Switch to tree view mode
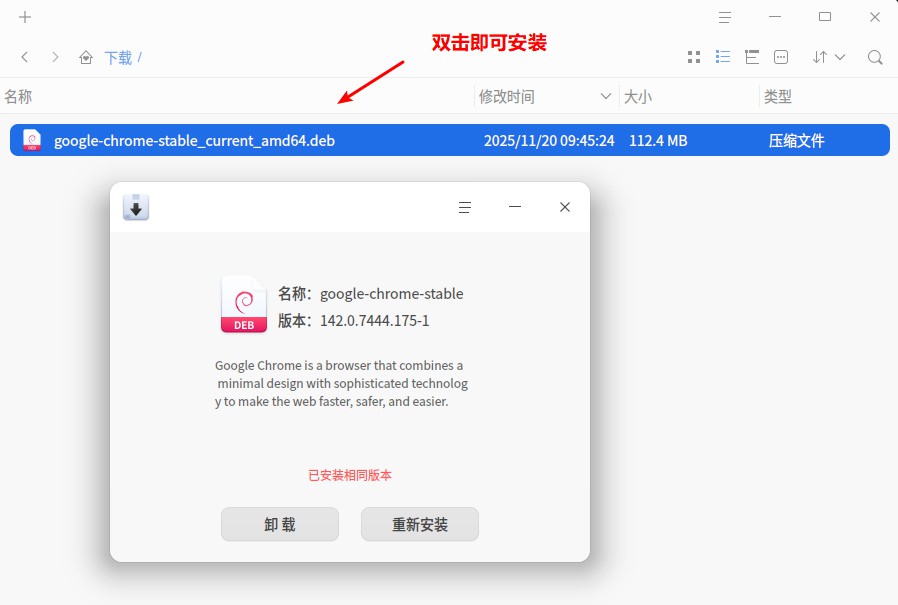The width and height of the screenshot is (898, 605). [x=752, y=57]
